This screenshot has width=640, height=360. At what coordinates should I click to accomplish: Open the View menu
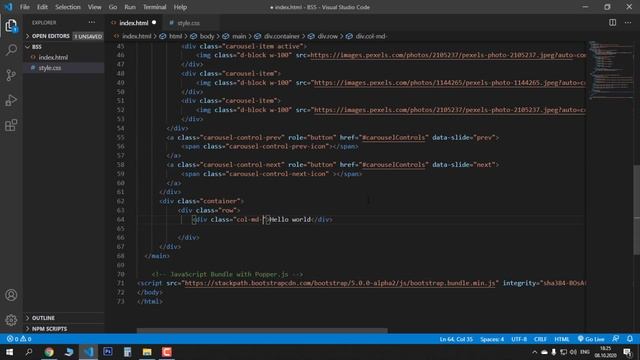coord(94,7)
